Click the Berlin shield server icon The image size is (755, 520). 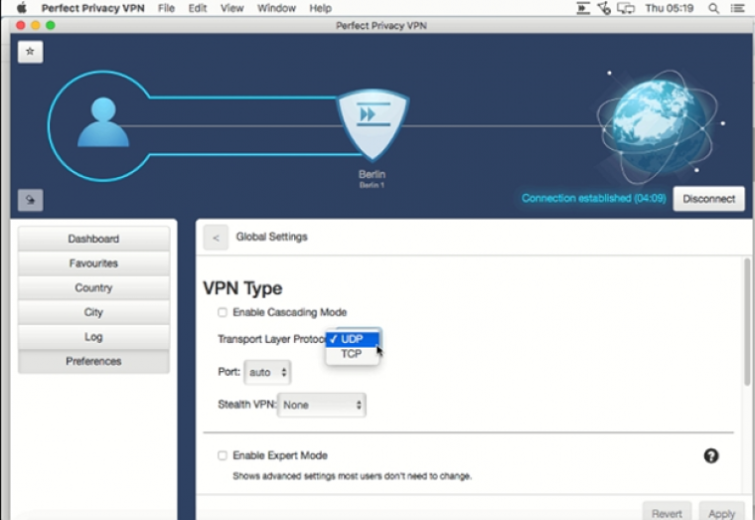click(372, 124)
